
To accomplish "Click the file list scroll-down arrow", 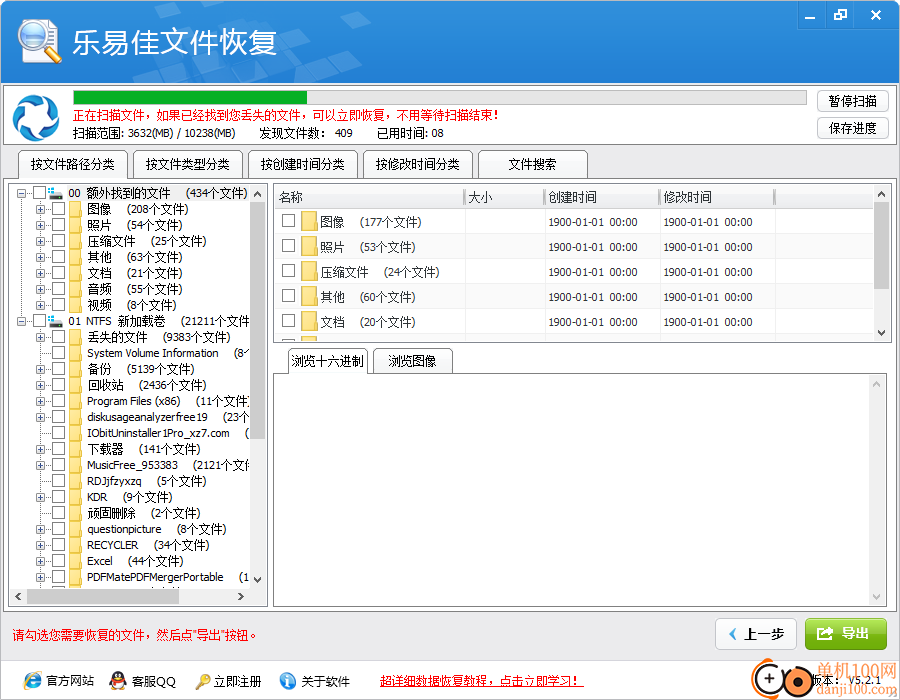I will (x=882, y=333).
